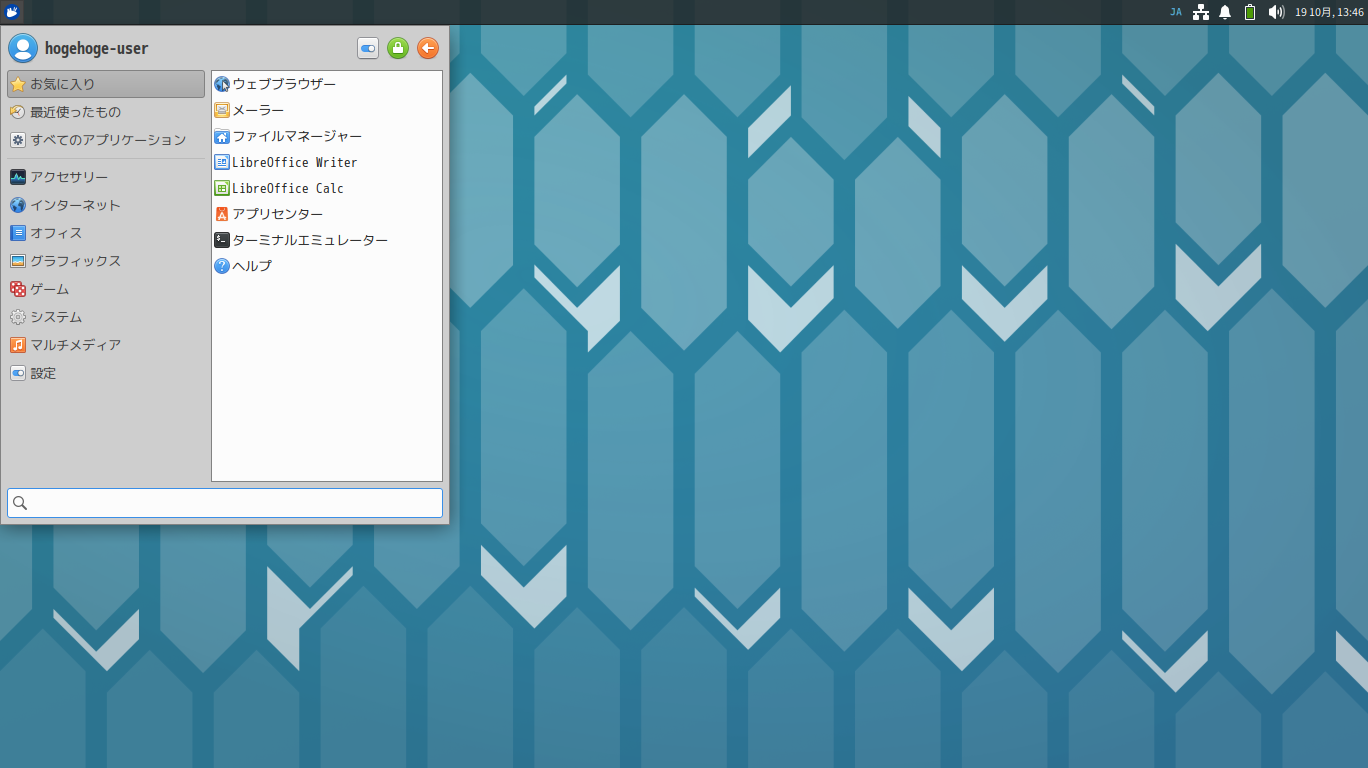Screen dimensions: 1368x768
Task: Launch ウェブブラウザー from favorites
Action: coord(327,84)
